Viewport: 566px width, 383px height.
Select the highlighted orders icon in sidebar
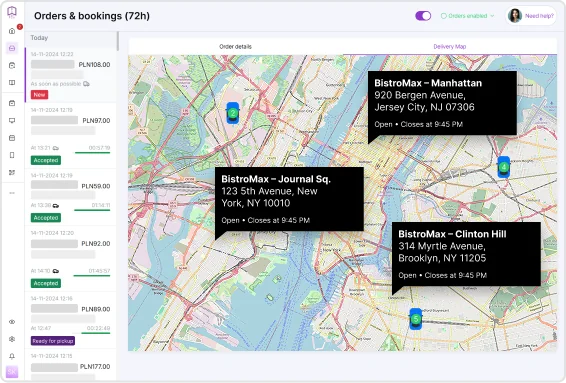[12, 48]
